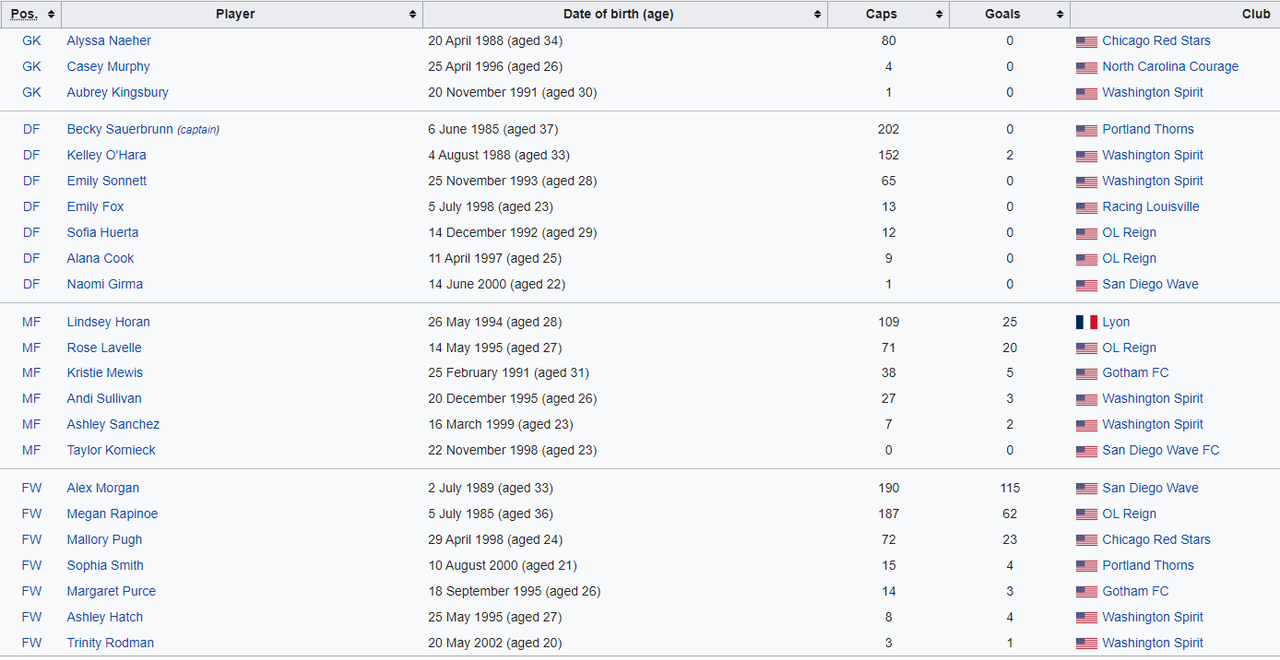The image size is (1280, 660).
Task: Select Lindsey Horan link
Action: [108, 322]
